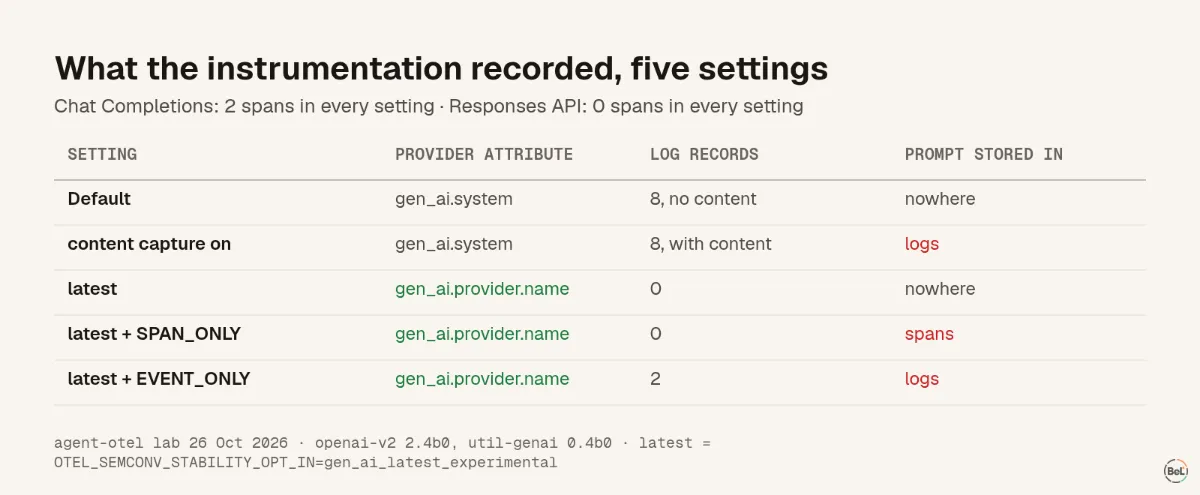The width and height of the screenshot is (1200, 495).
Task: Click the title 'What the instrumentation recorded, five settings'
Action: 441,68
